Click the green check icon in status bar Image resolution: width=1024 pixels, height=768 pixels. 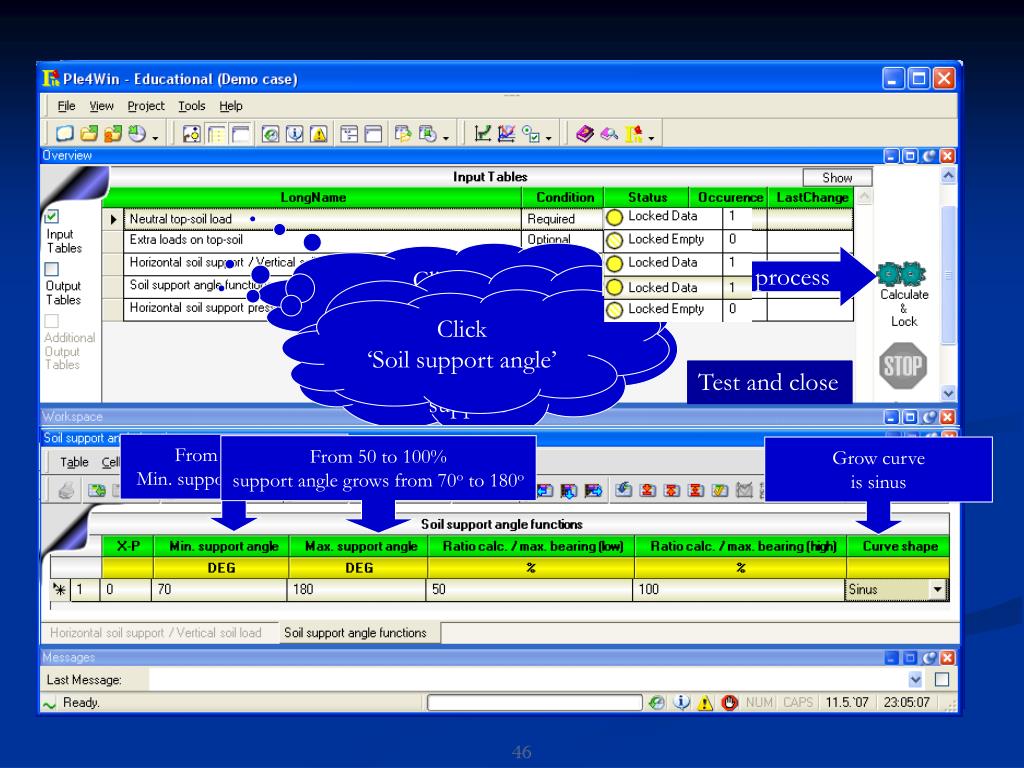pos(657,703)
